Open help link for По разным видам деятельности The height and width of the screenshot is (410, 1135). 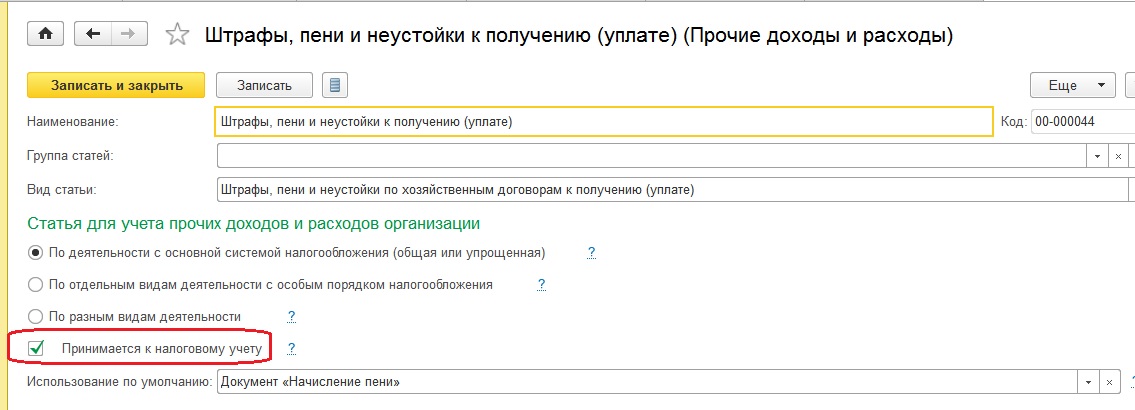pyautogui.click(x=292, y=316)
